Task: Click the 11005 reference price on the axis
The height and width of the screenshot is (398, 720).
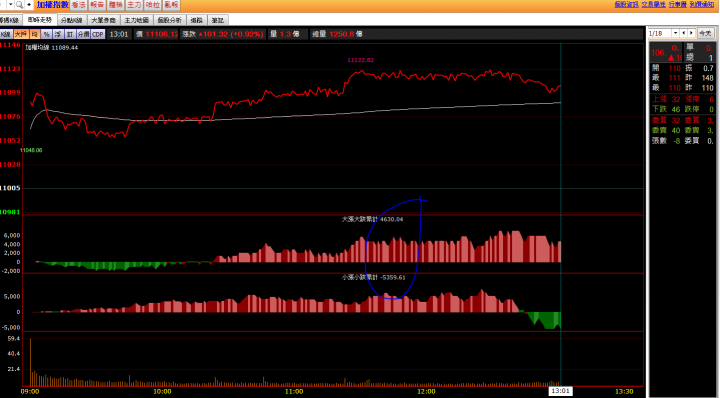Action: [10, 188]
